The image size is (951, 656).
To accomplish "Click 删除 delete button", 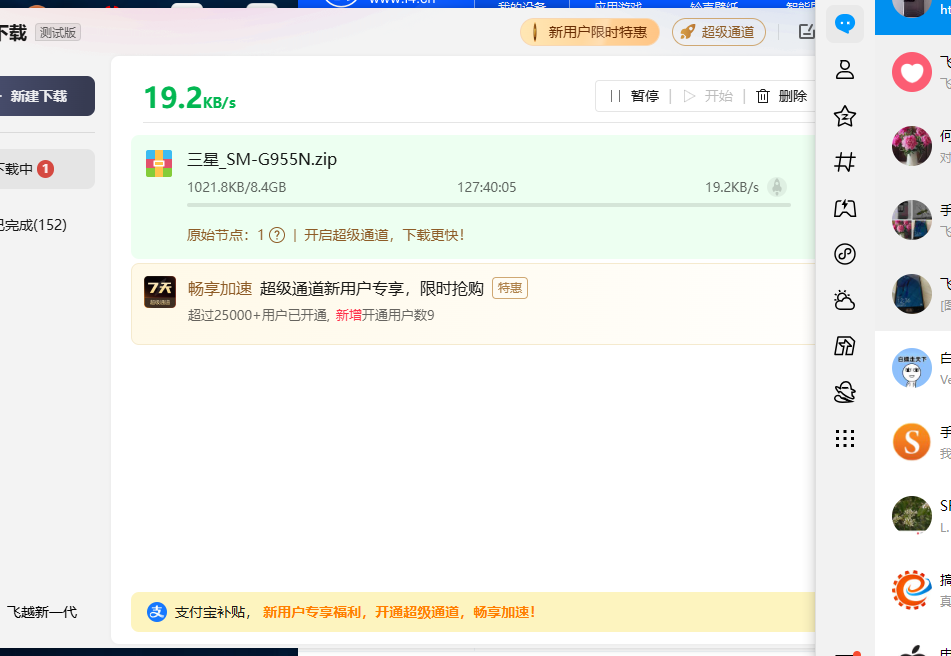I will pyautogui.click(x=793, y=96).
